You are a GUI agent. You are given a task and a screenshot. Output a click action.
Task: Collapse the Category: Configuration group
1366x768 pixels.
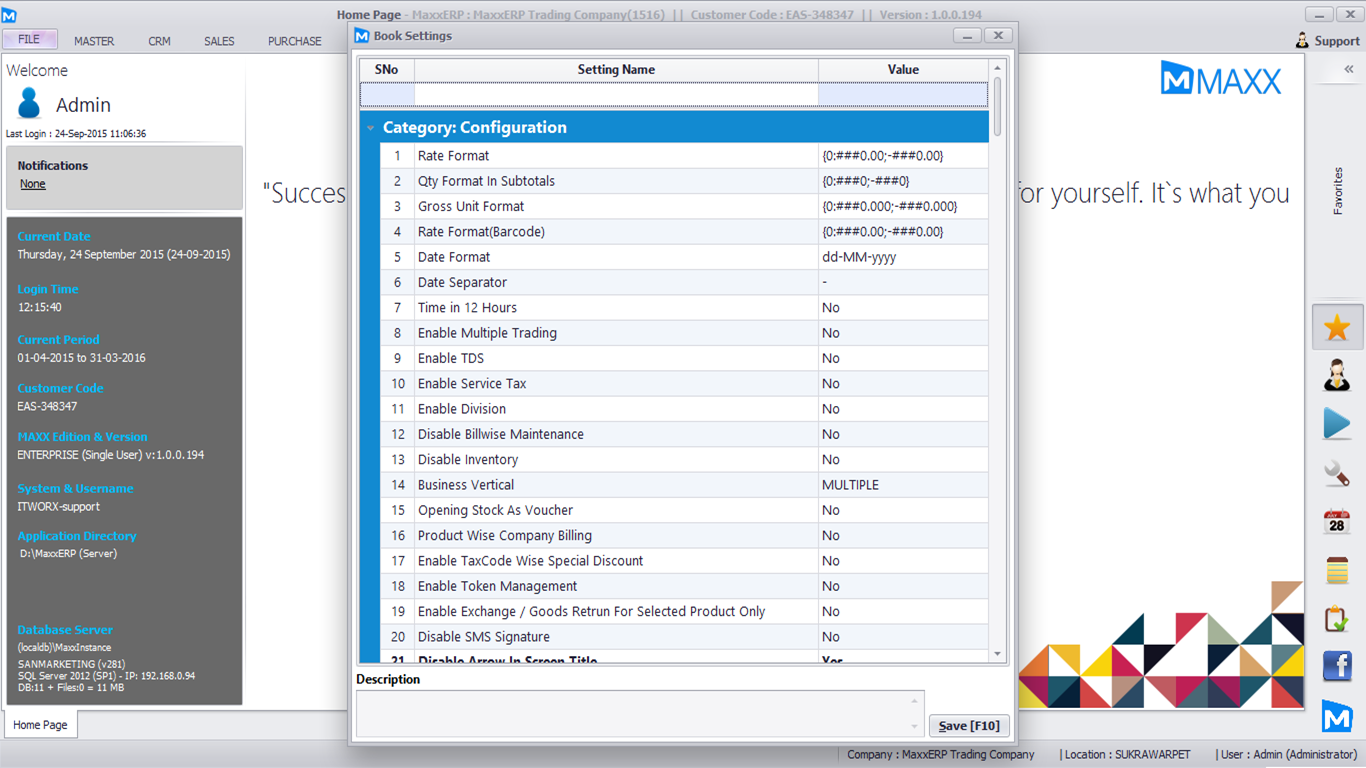tap(371, 128)
